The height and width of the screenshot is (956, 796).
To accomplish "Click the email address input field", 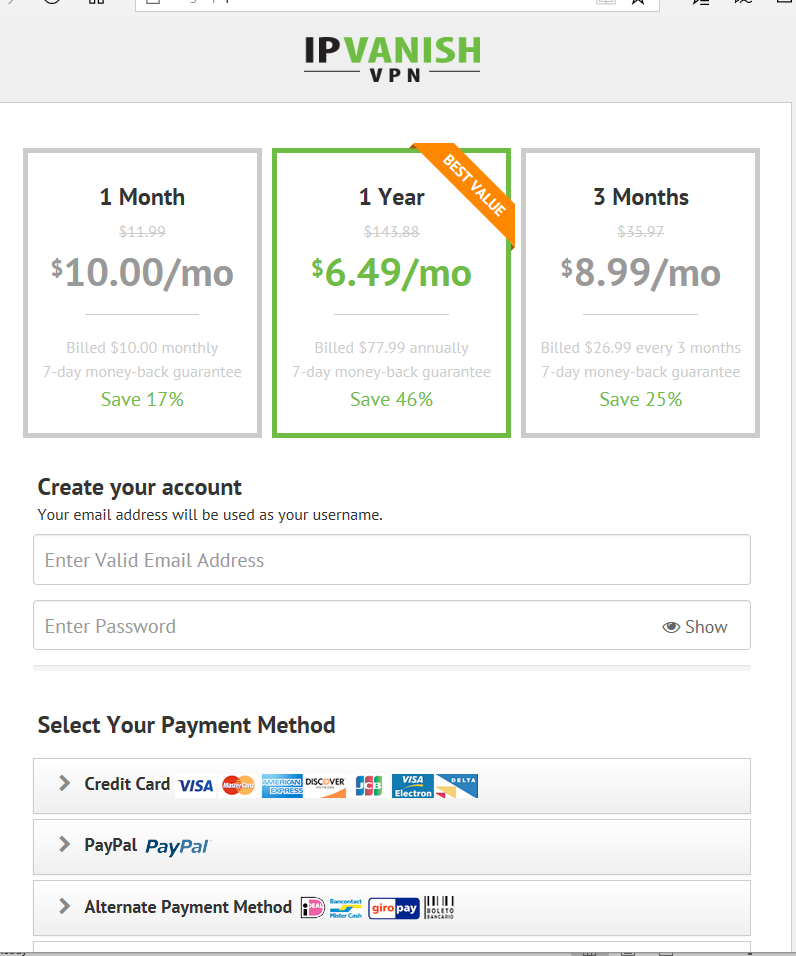I will (392, 560).
